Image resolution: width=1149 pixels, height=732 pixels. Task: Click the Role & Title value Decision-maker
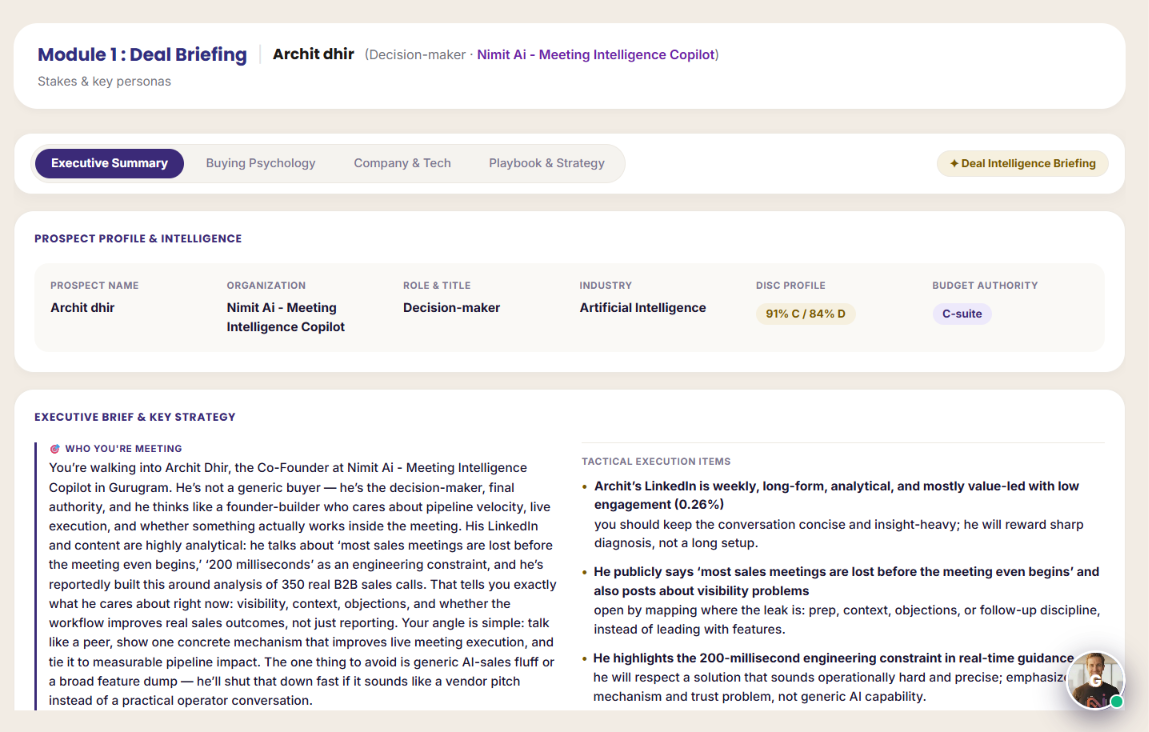(x=451, y=308)
